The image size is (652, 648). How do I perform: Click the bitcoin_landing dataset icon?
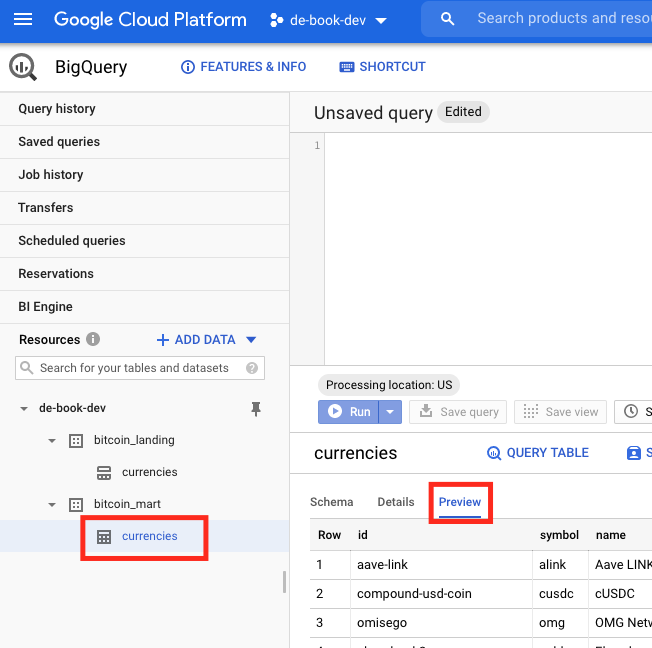76,441
